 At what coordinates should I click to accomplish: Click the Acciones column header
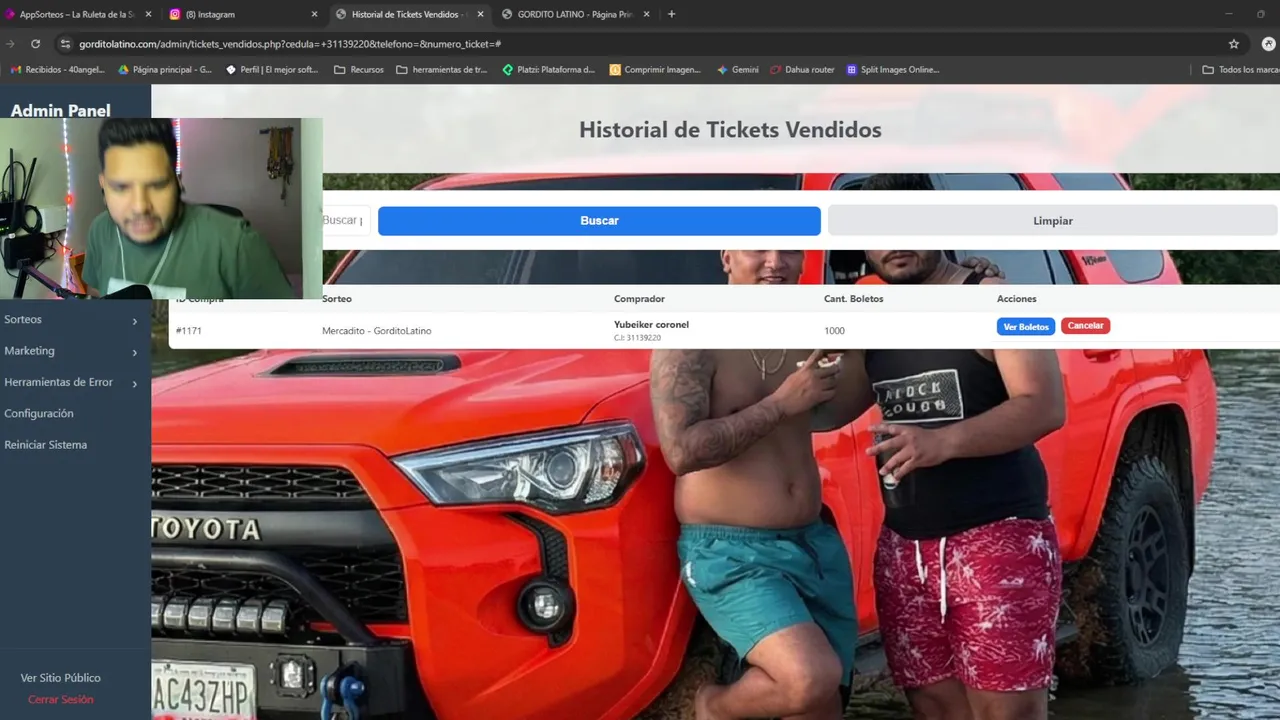1017,299
